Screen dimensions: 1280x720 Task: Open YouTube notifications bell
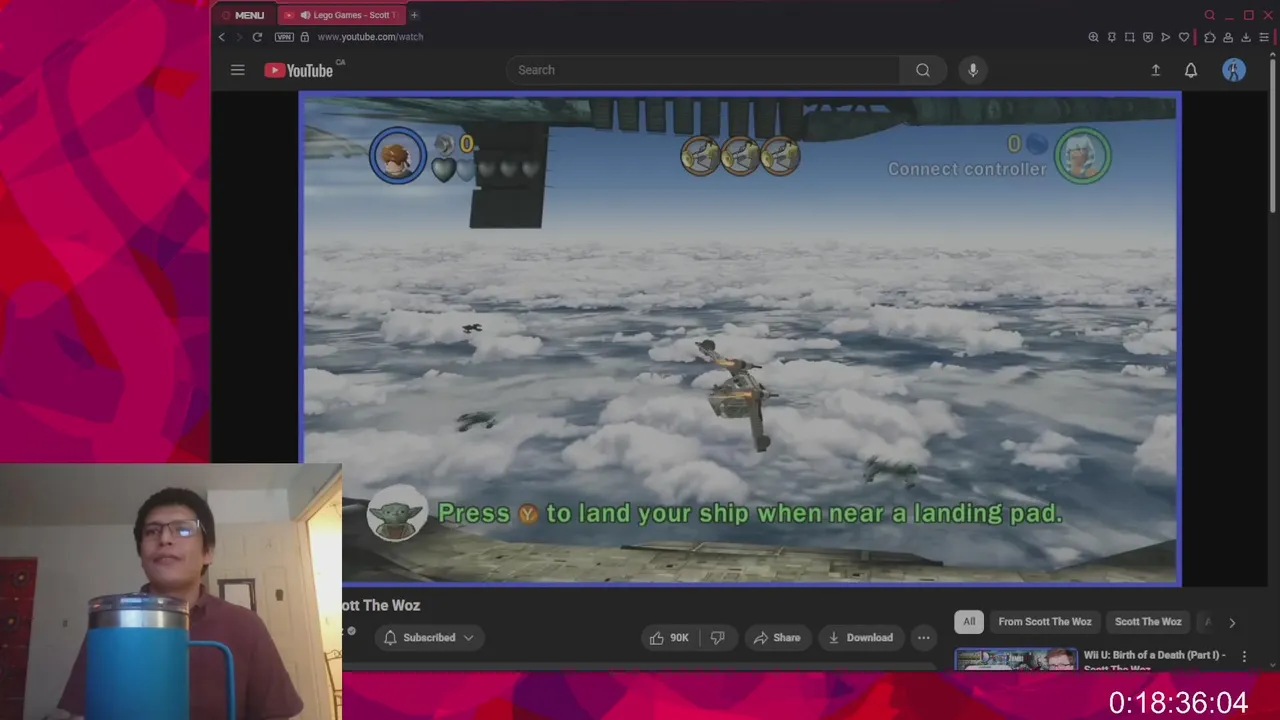click(1191, 70)
